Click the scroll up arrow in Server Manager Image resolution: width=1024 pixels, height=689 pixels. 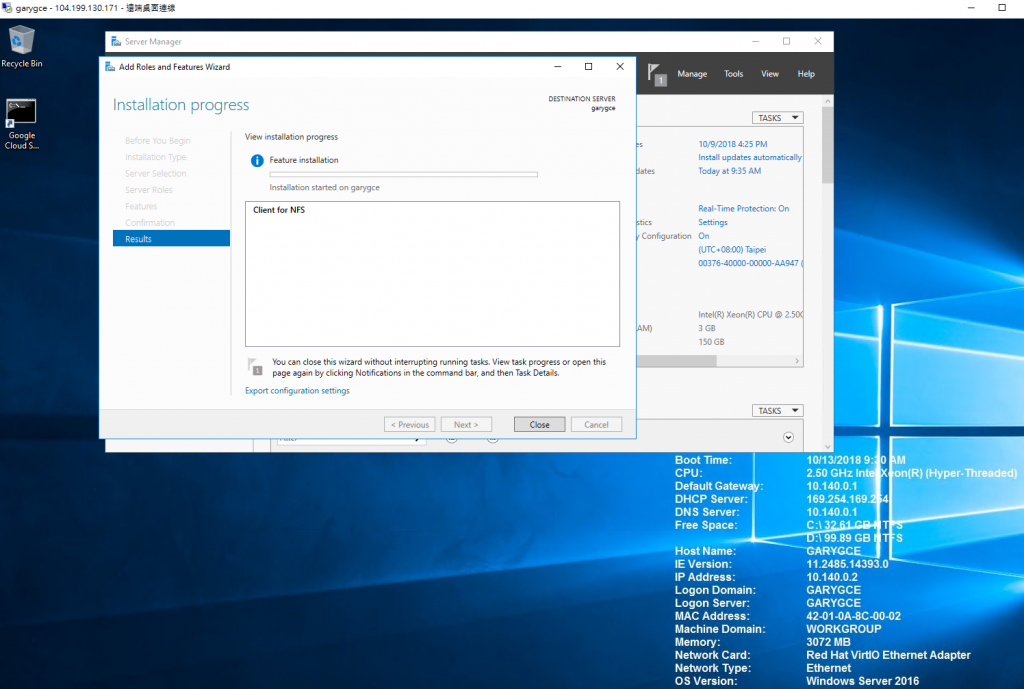(x=827, y=101)
